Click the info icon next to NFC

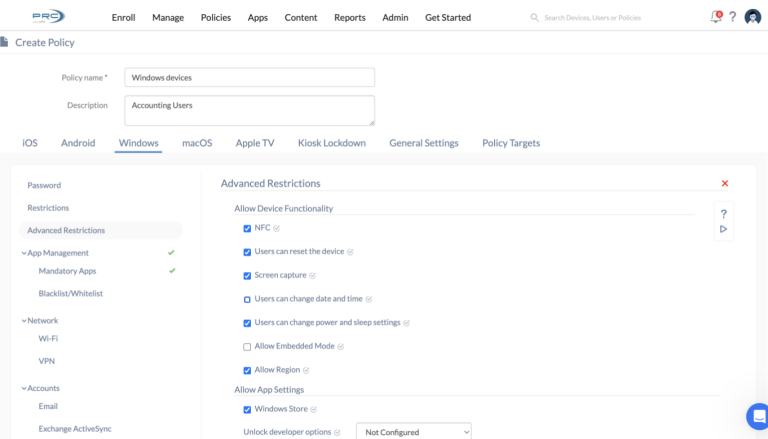276,228
